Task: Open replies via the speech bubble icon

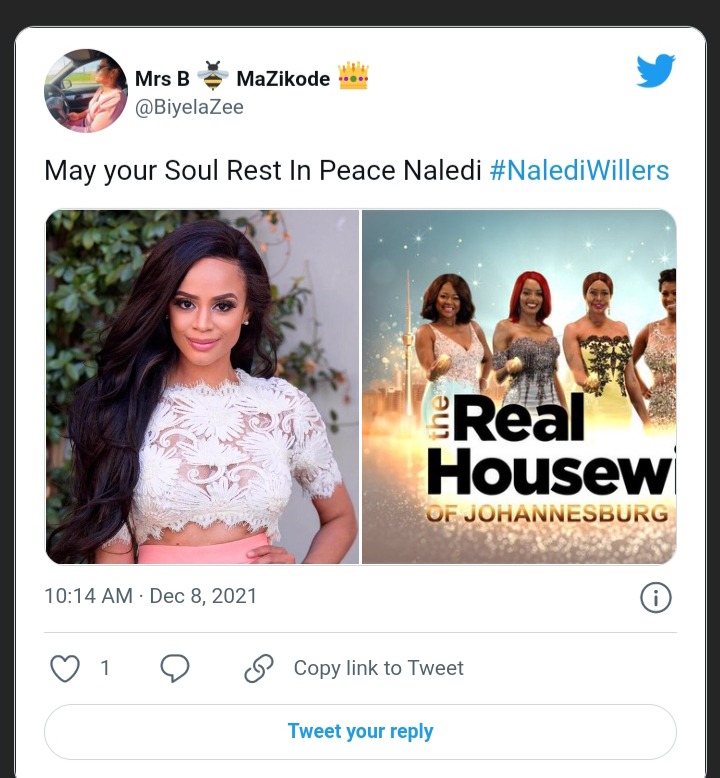Action: [175, 668]
